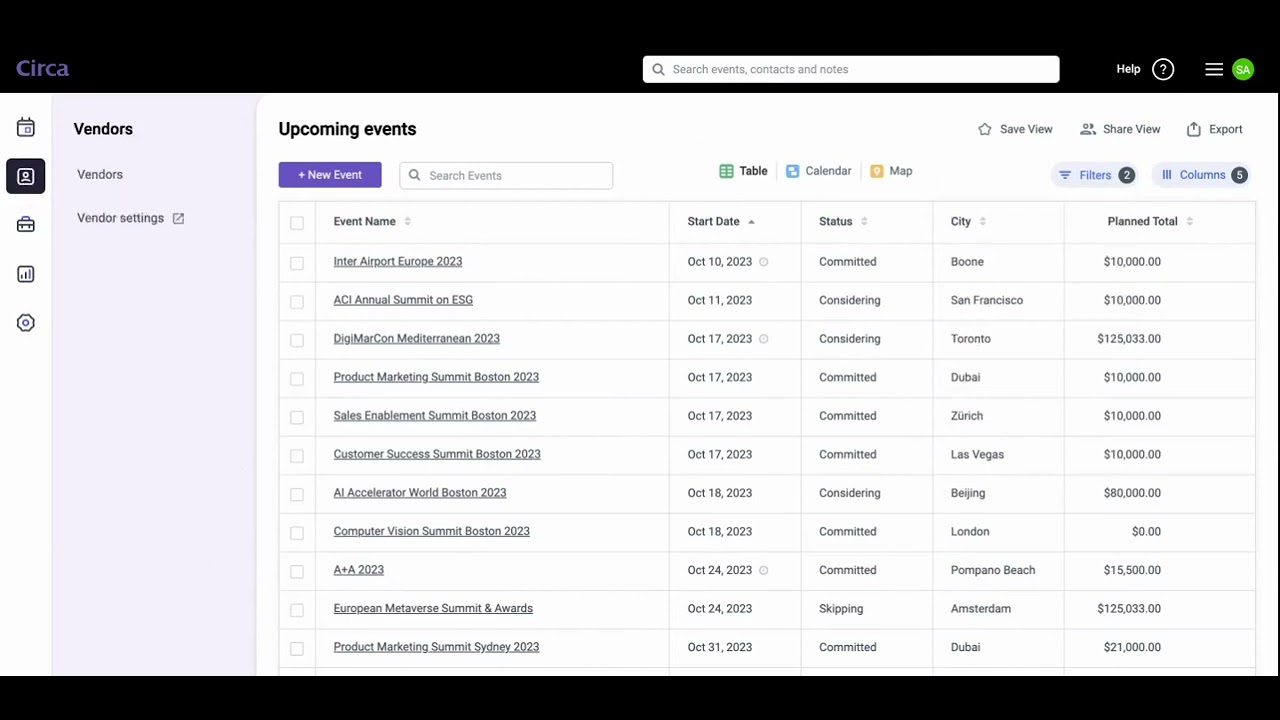
Task: Open the Columns chooser
Action: (x=1202, y=175)
